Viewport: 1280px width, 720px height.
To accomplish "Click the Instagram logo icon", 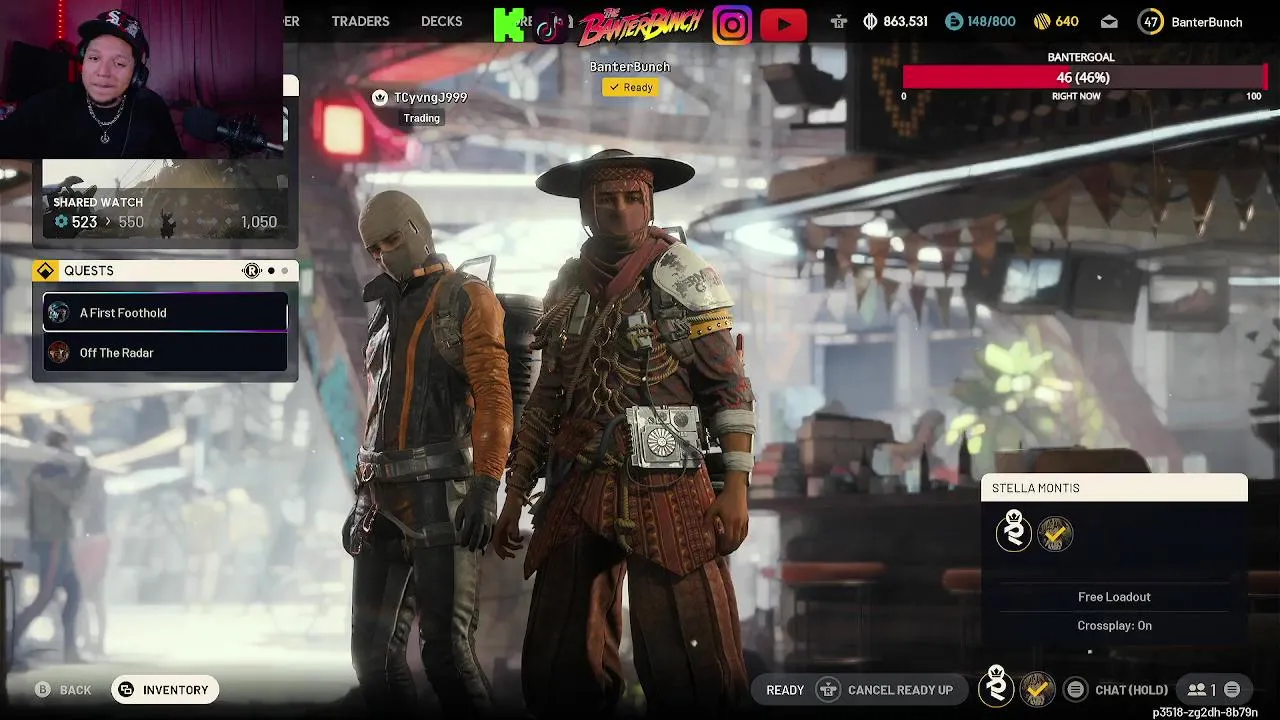I will 732,25.
